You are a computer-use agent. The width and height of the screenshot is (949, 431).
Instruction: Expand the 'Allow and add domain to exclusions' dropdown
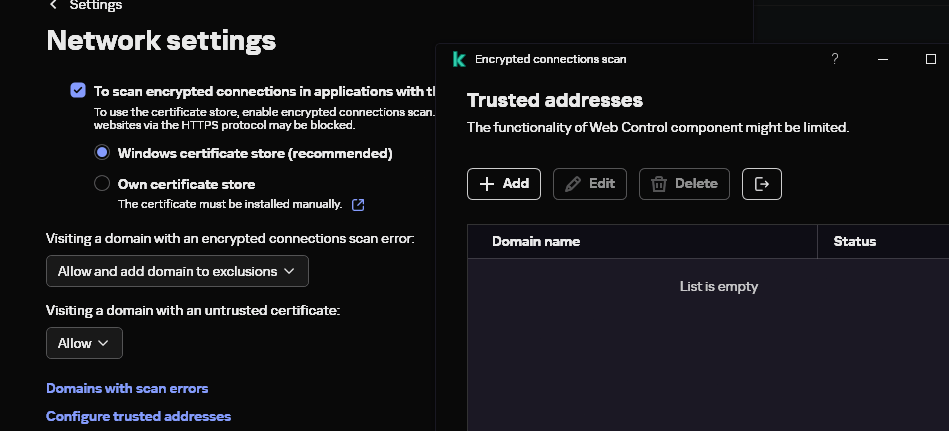pyautogui.click(x=177, y=271)
